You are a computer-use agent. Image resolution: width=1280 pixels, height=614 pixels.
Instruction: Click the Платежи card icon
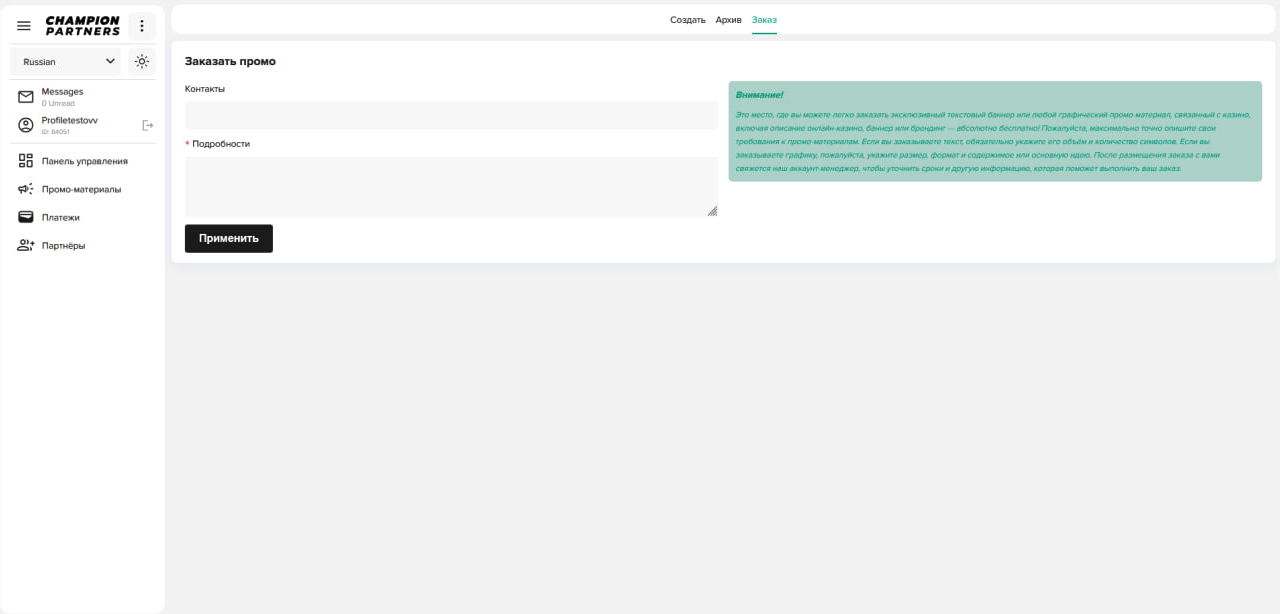pyautogui.click(x=26, y=217)
